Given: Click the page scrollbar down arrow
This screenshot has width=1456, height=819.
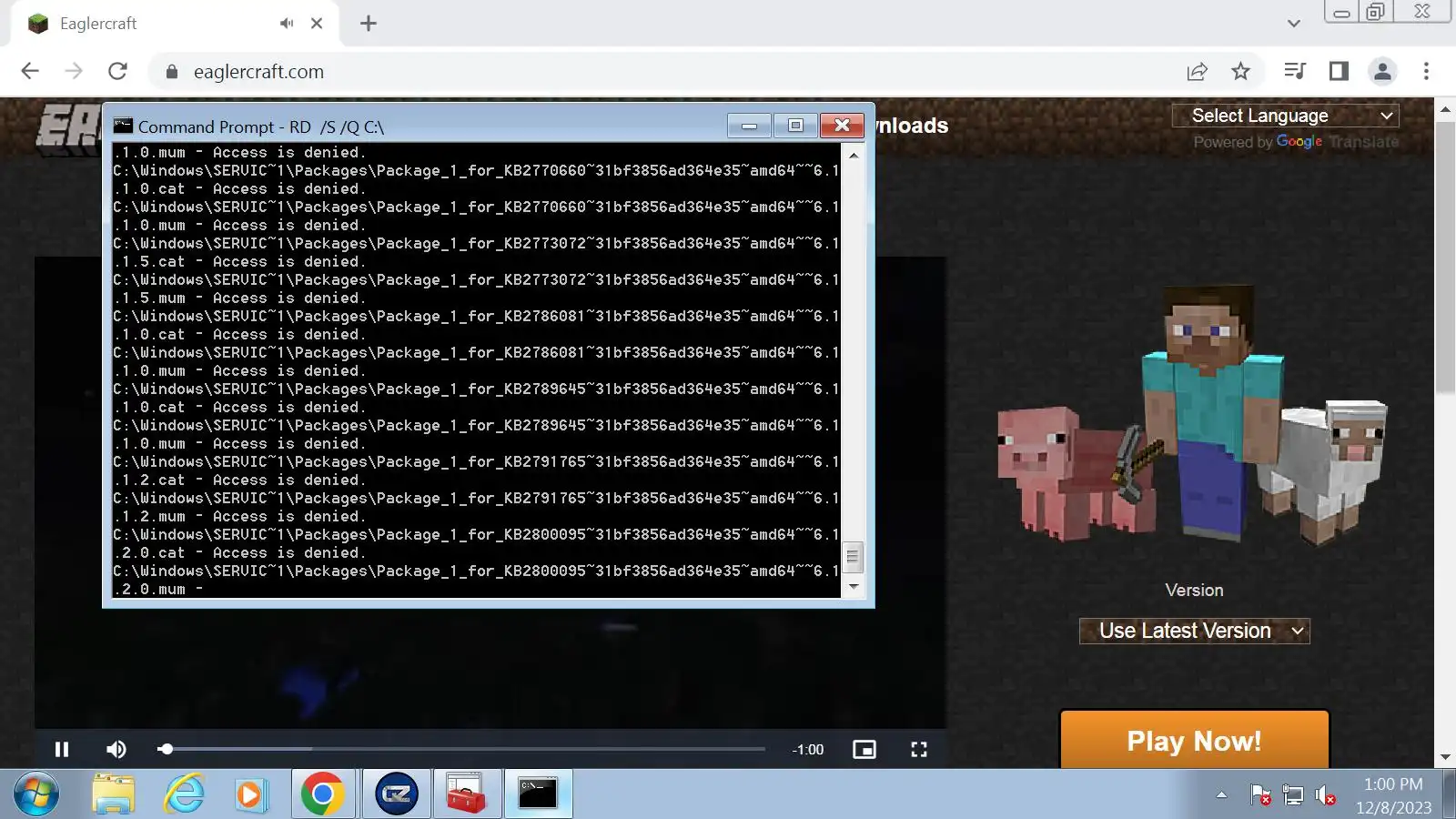Looking at the screenshot, I should click(1445, 757).
